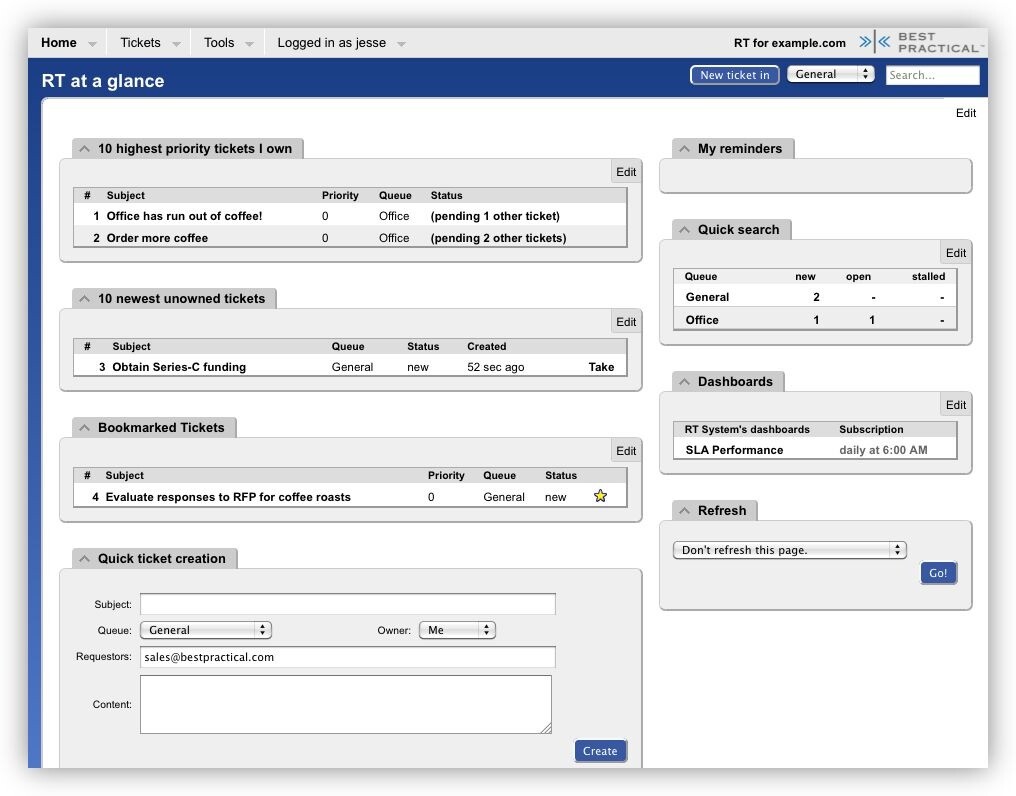Open the SLA Performance dashboard link
This screenshot has width=1016, height=796.
734,450
